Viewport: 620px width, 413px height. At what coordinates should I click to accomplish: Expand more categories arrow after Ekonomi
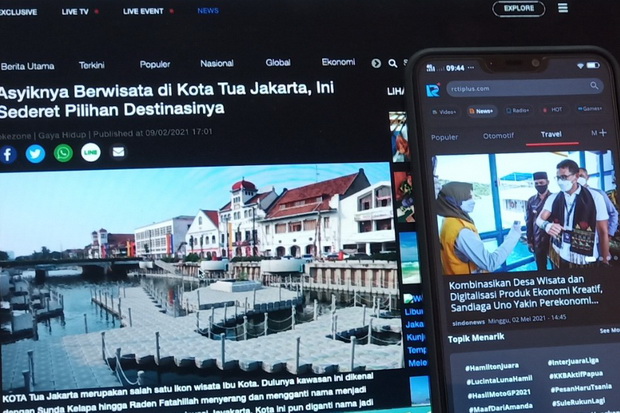(x=376, y=63)
